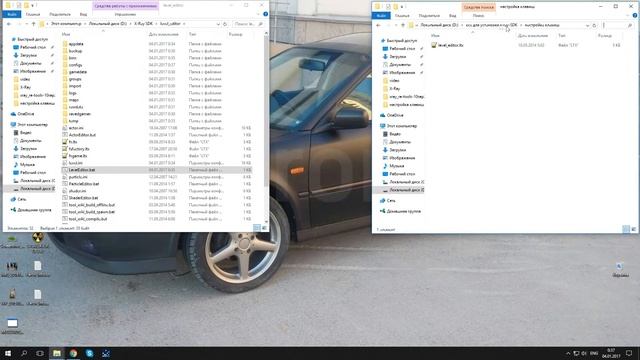Select video folder in right window sidebar
The height and width of the screenshot is (360, 640).
point(394,80)
